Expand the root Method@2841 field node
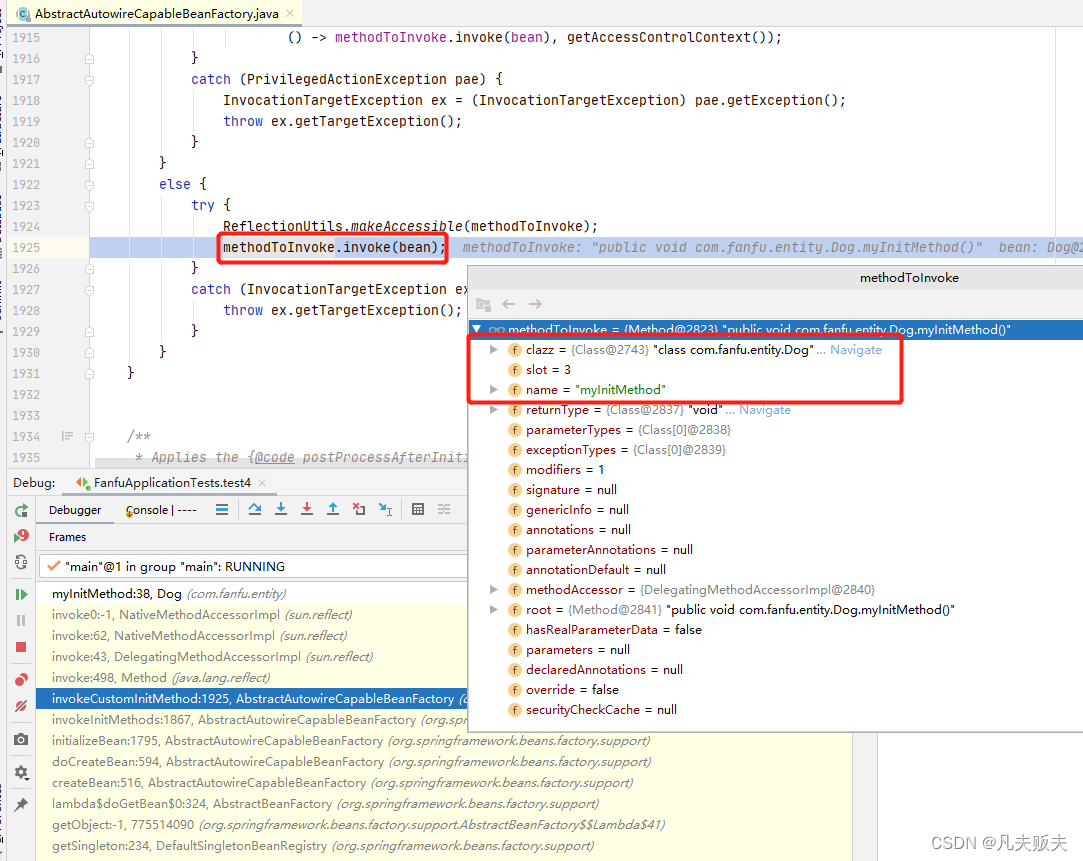 [x=493, y=610]
